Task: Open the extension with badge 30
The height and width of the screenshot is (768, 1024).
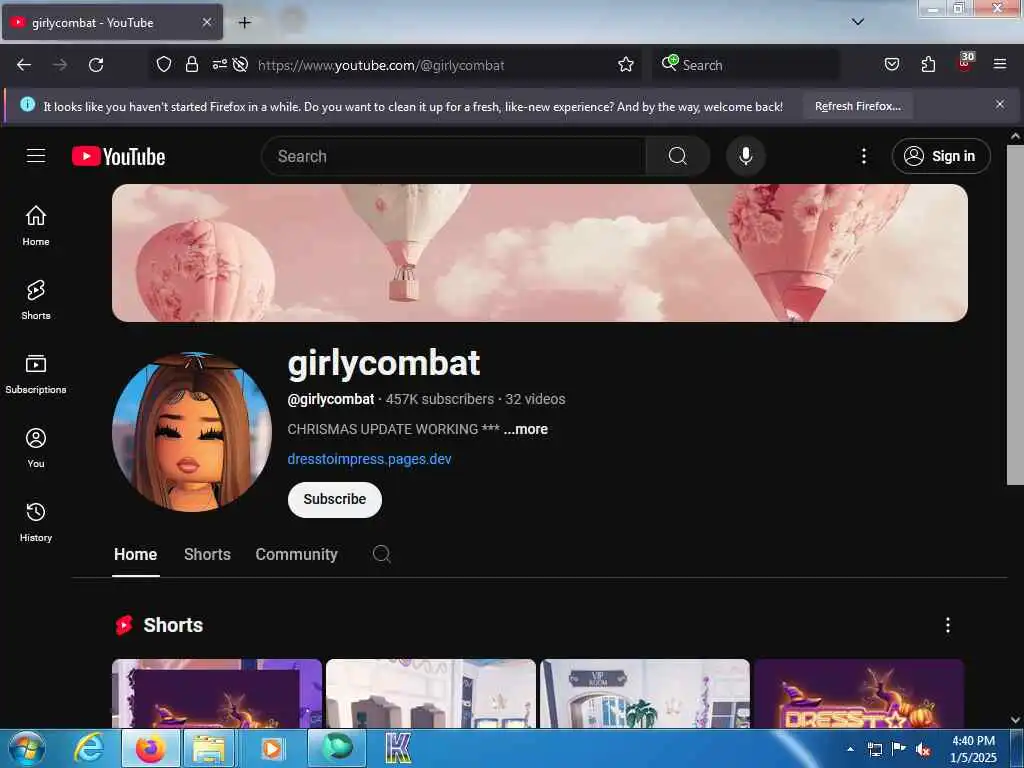Action: point(965,63)
